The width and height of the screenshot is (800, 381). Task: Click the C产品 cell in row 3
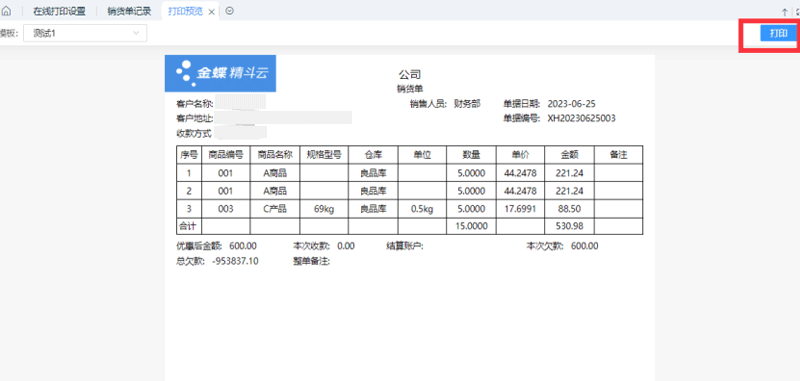click(275, 209)
